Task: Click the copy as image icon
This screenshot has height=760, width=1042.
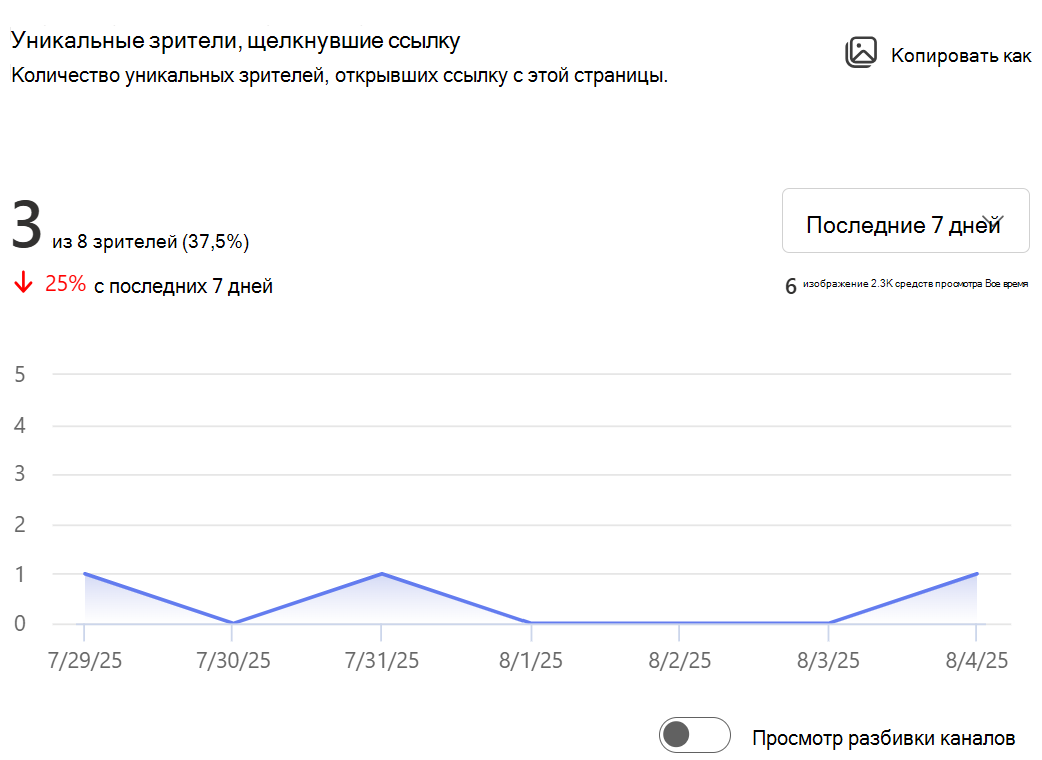Action: [x=861, y=52]
